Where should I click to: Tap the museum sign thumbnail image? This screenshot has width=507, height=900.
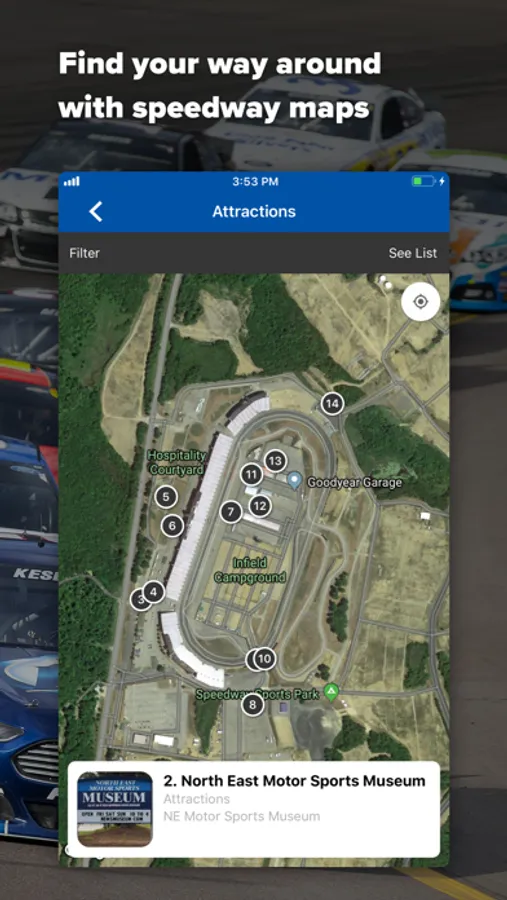coord(115,809)
